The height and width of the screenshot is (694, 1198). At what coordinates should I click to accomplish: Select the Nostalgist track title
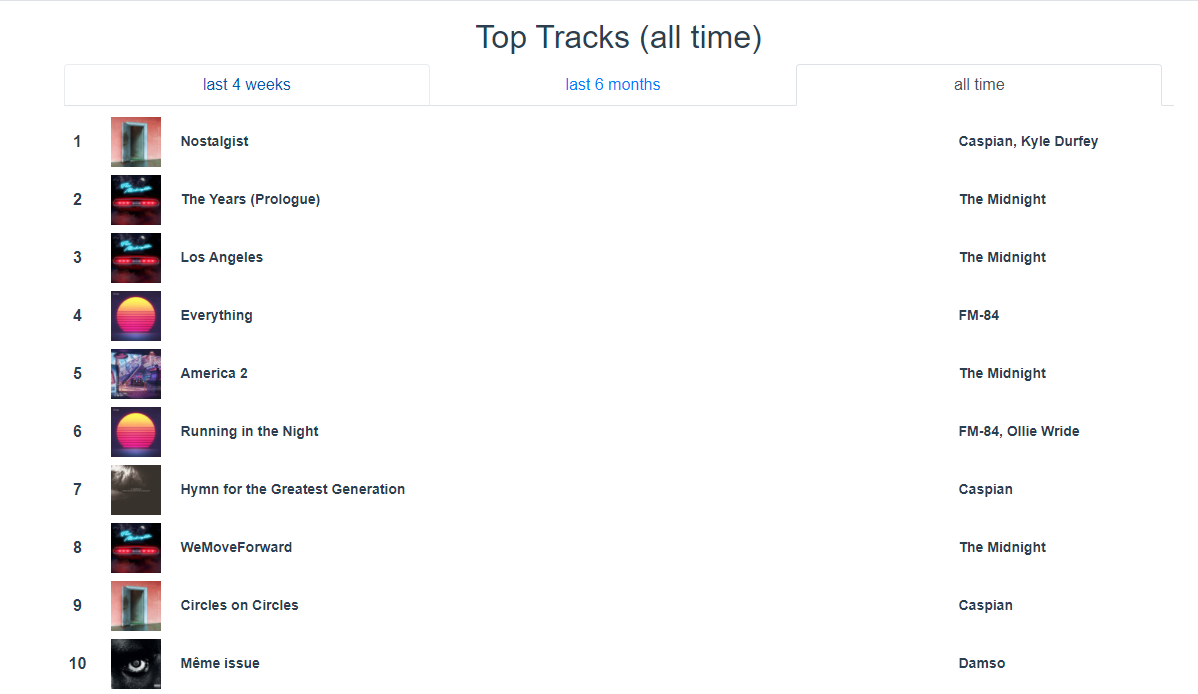click(x=215, y=141)
